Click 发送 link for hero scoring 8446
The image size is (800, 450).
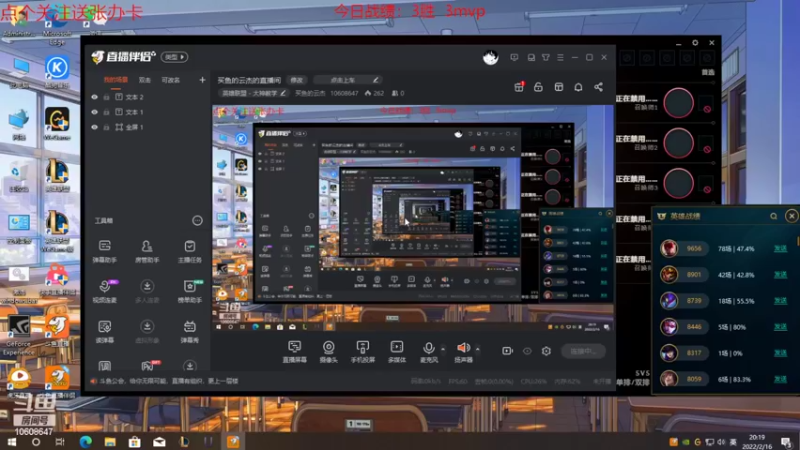(x=780, y=327)
